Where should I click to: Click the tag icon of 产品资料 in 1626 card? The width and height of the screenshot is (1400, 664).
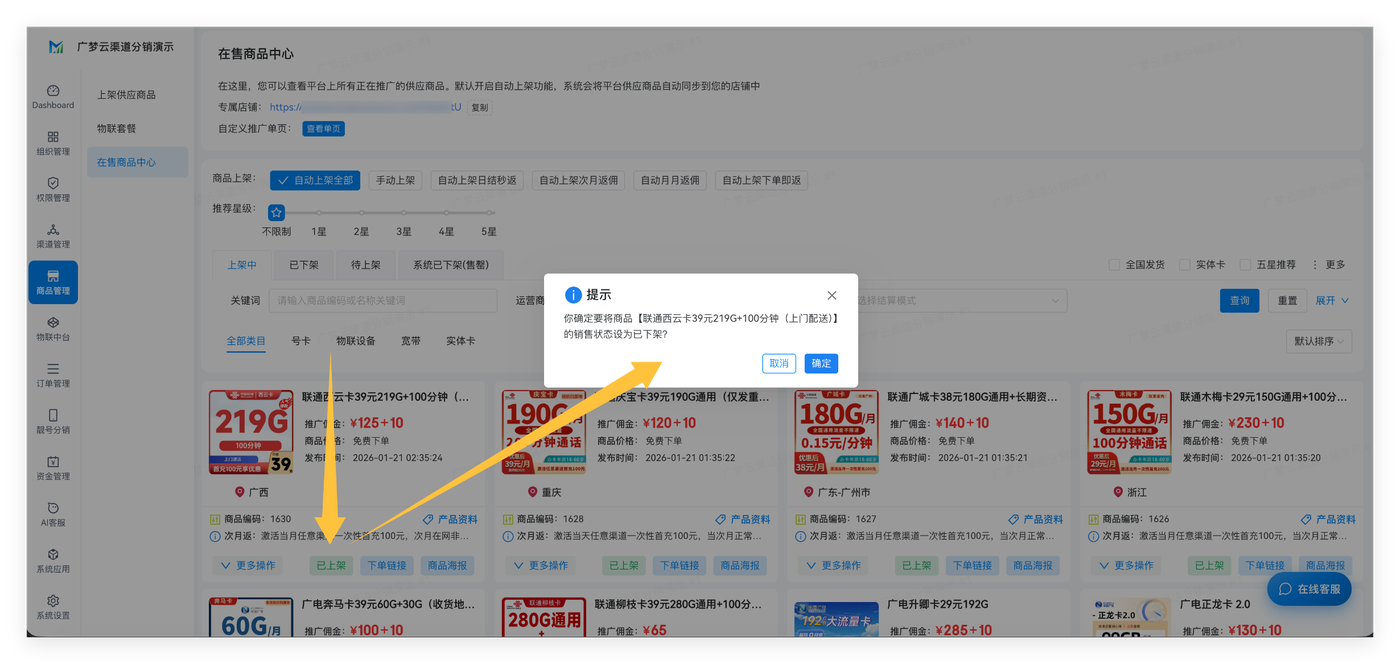point(1306,520)
